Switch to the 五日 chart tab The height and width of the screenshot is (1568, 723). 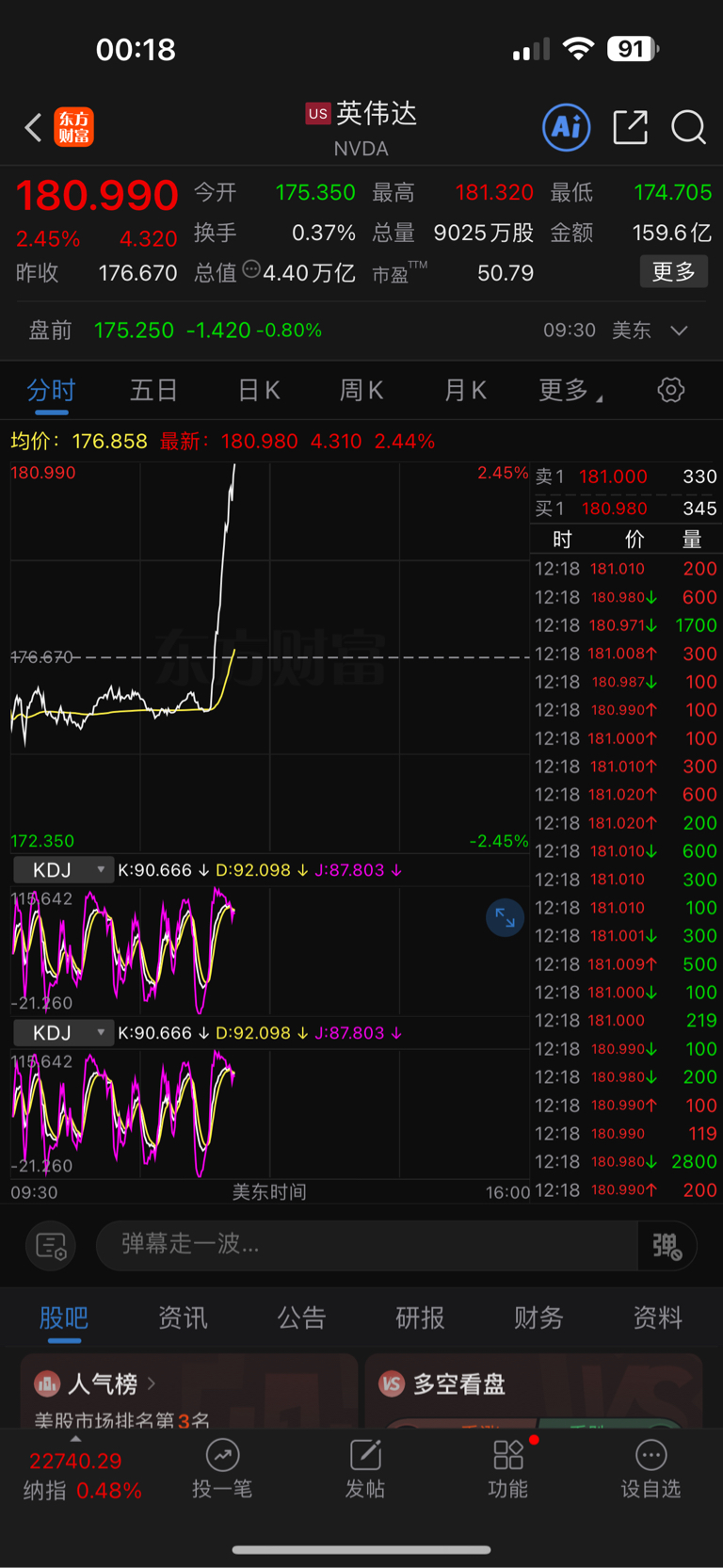[x=153, y=390]
